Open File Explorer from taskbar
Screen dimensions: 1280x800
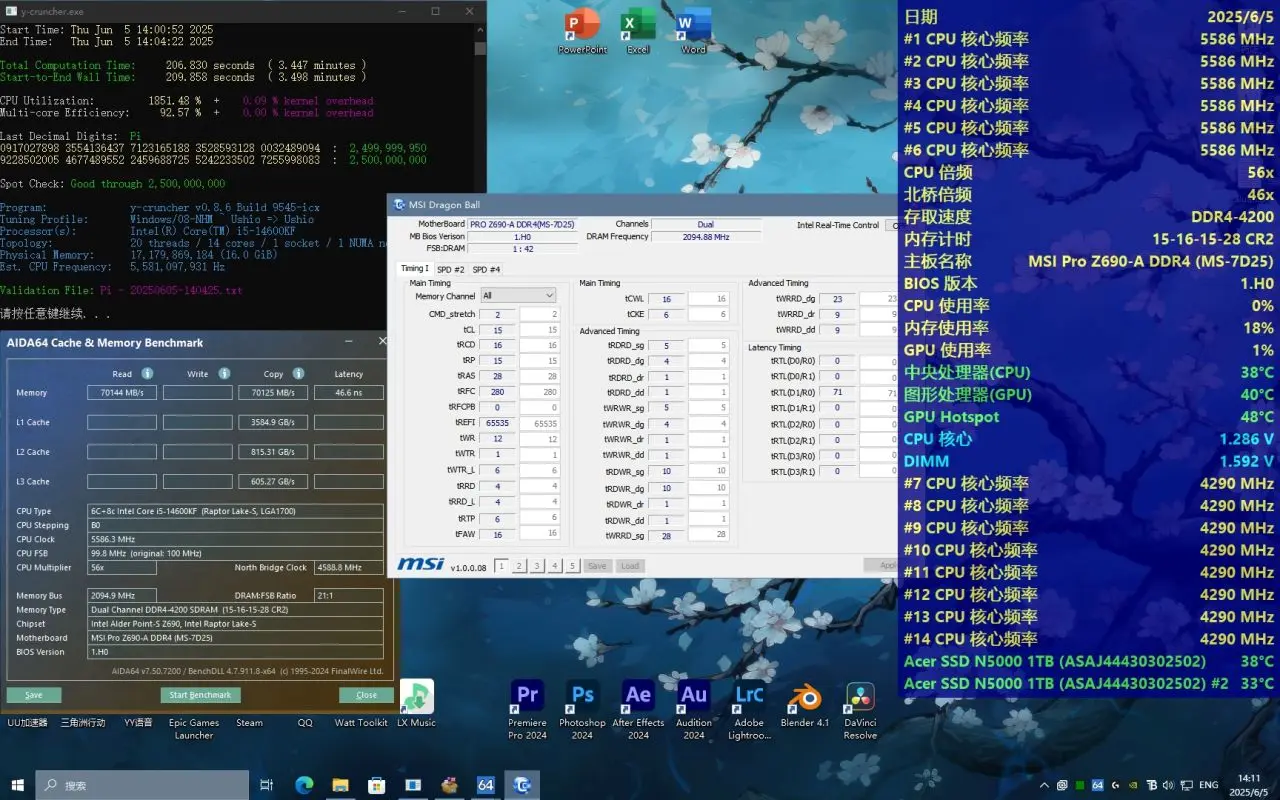click(x=340, y=785)
